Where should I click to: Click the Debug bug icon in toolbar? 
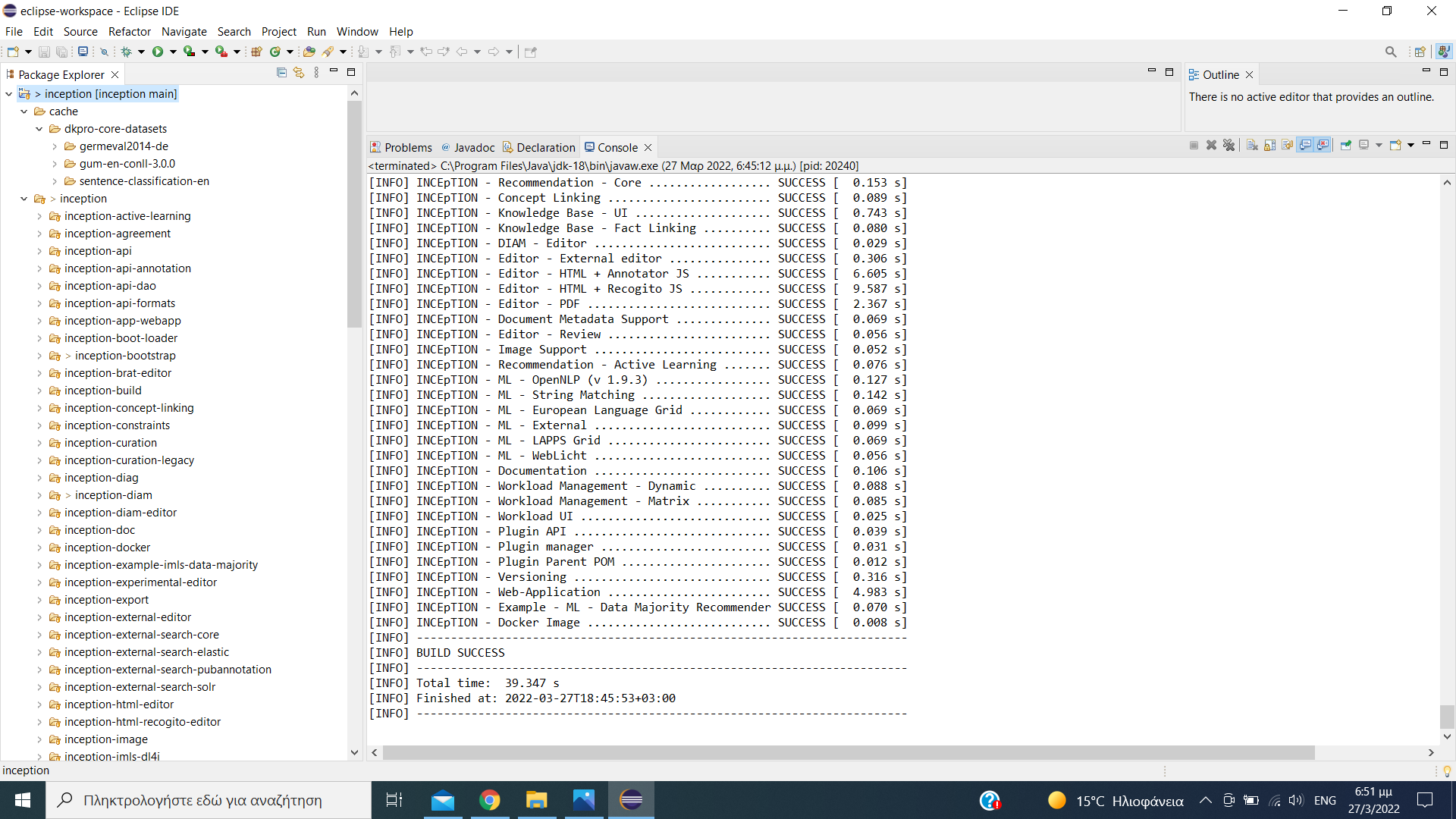pos(126,52)
